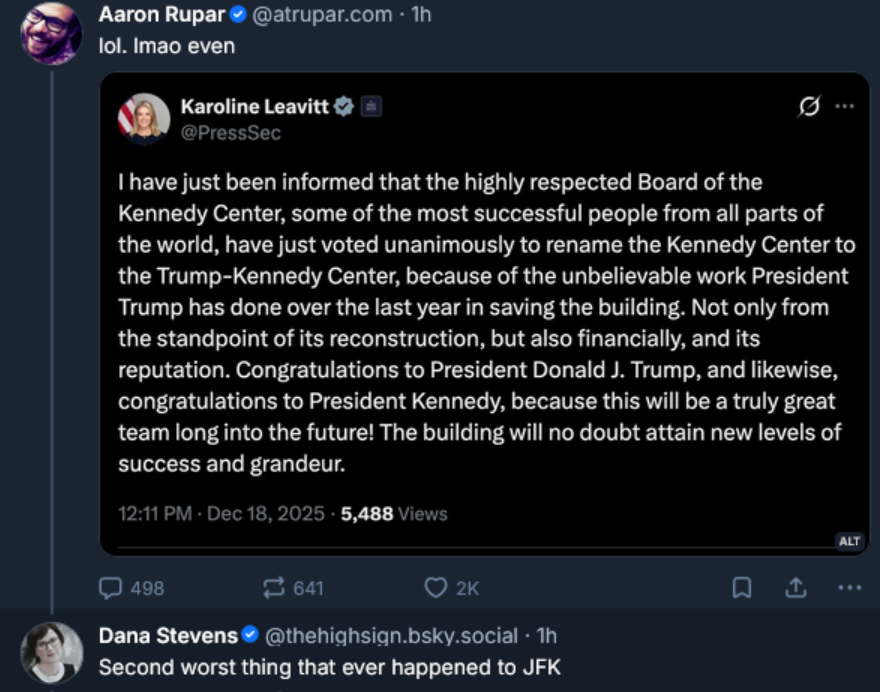Like the post with the 2K heart icon

tap(435, 588)
